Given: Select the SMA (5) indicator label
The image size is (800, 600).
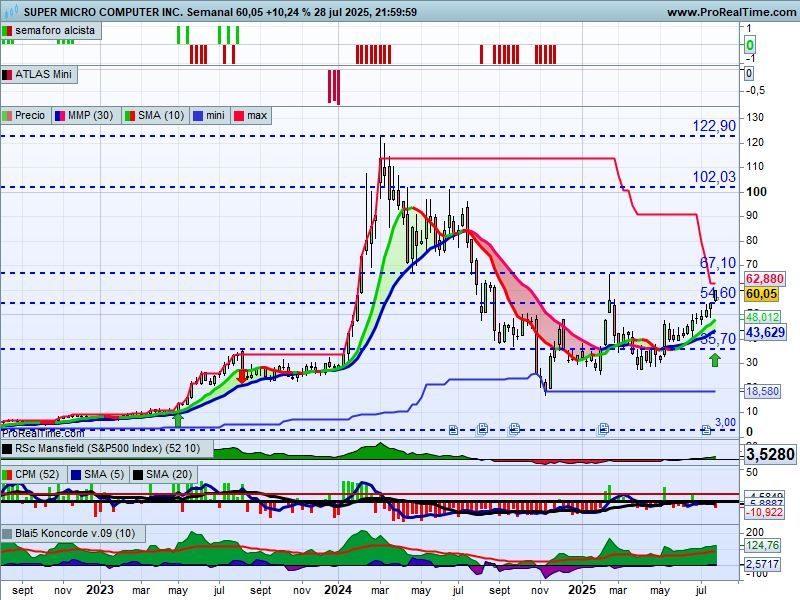Looking at the screenshot, I should pyautogui.click(x=104, y=474).
